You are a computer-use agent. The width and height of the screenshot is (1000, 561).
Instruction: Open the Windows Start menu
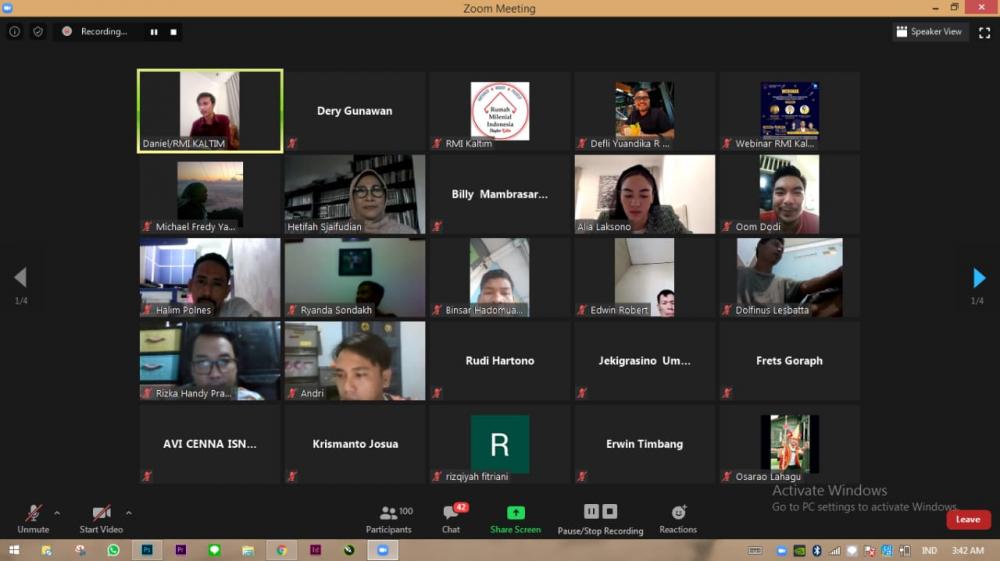[x=13, y=550]
